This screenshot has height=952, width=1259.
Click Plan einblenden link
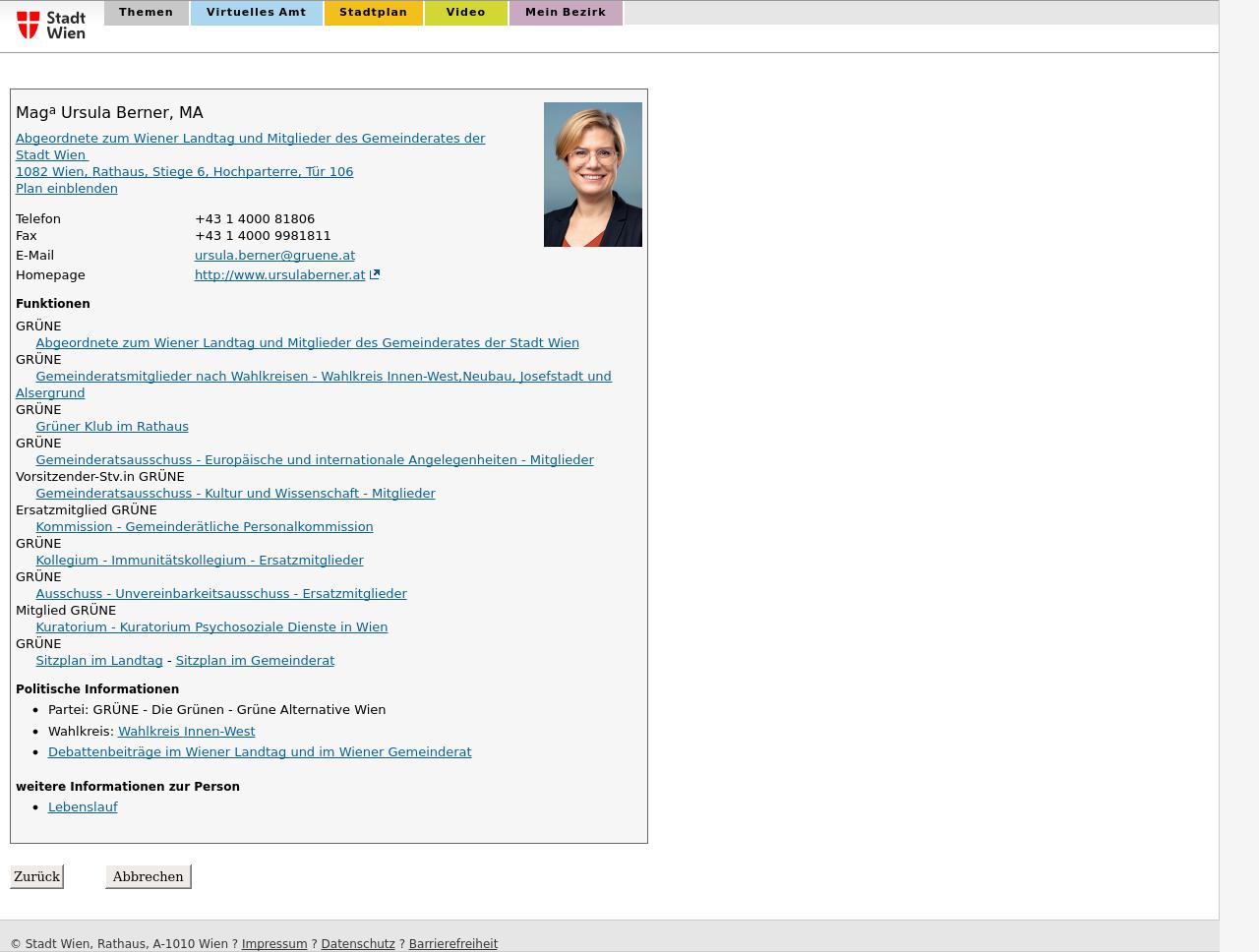pyautogui.click(x=67, y=189)
